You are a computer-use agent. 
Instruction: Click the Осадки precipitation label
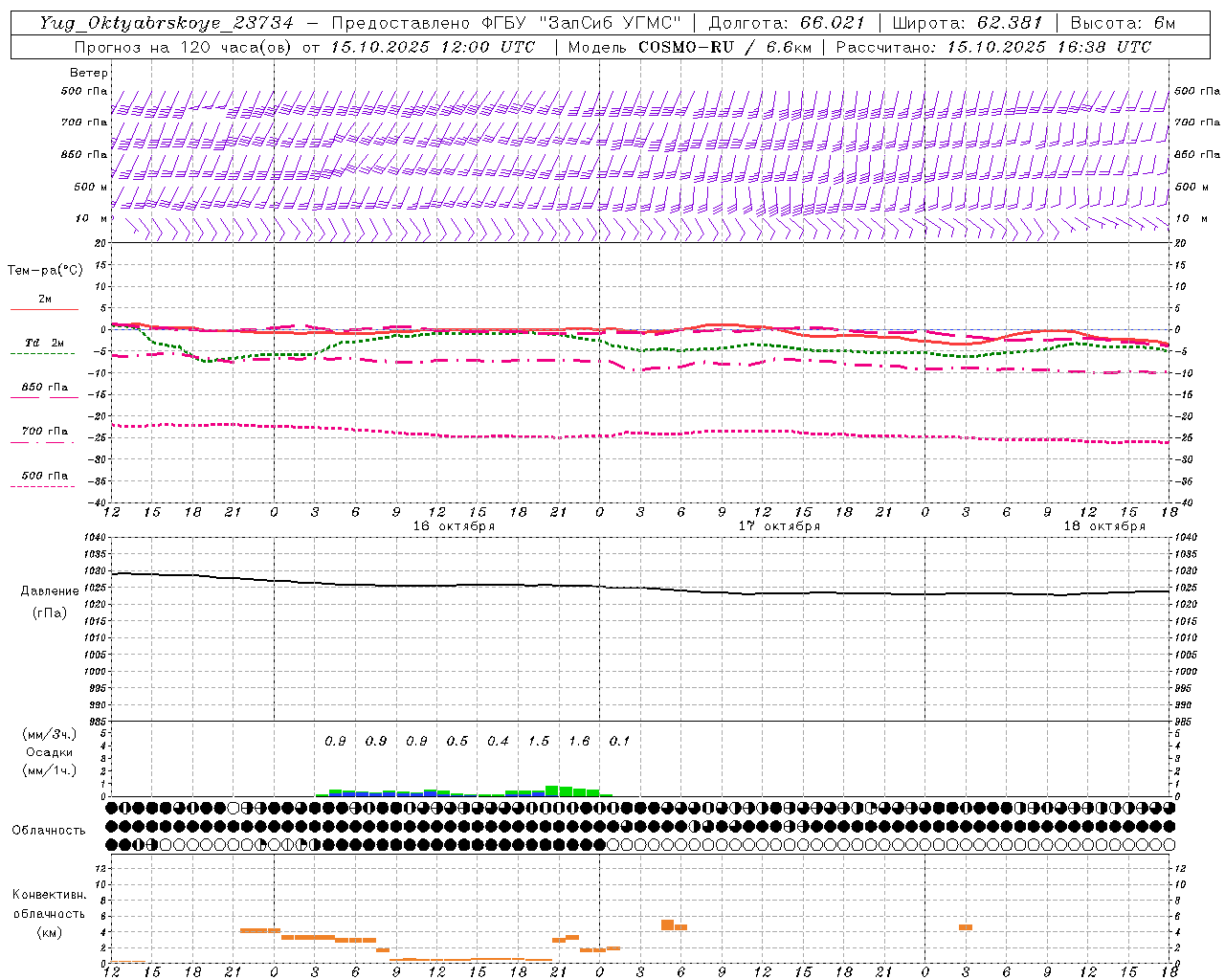[x=50, y=752]
